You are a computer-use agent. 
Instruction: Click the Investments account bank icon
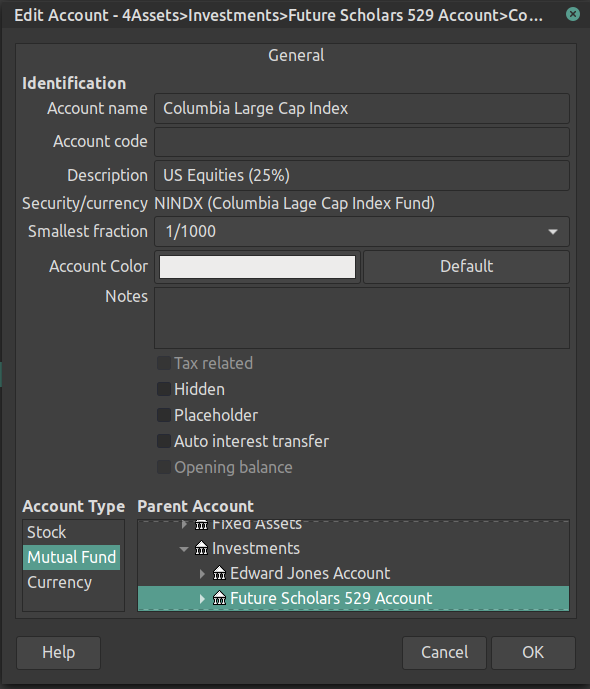(x=201, y=548)
